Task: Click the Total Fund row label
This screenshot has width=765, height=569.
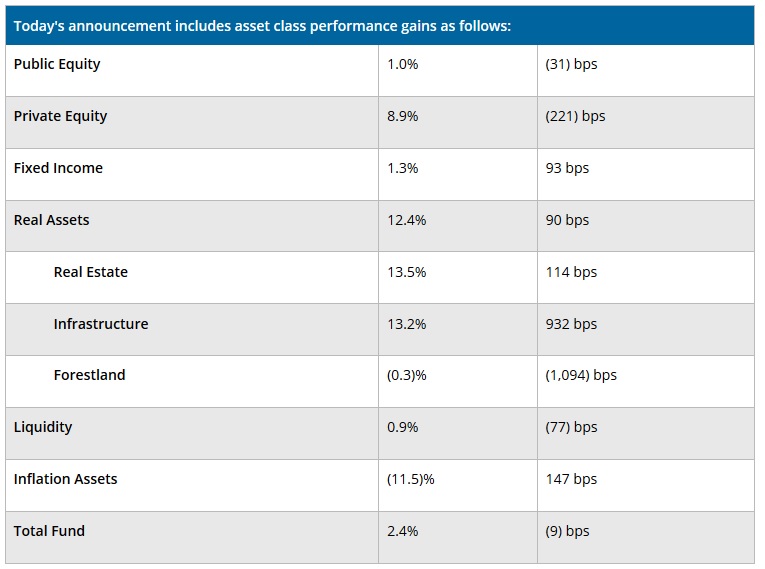Action: (x=49, y=531)
